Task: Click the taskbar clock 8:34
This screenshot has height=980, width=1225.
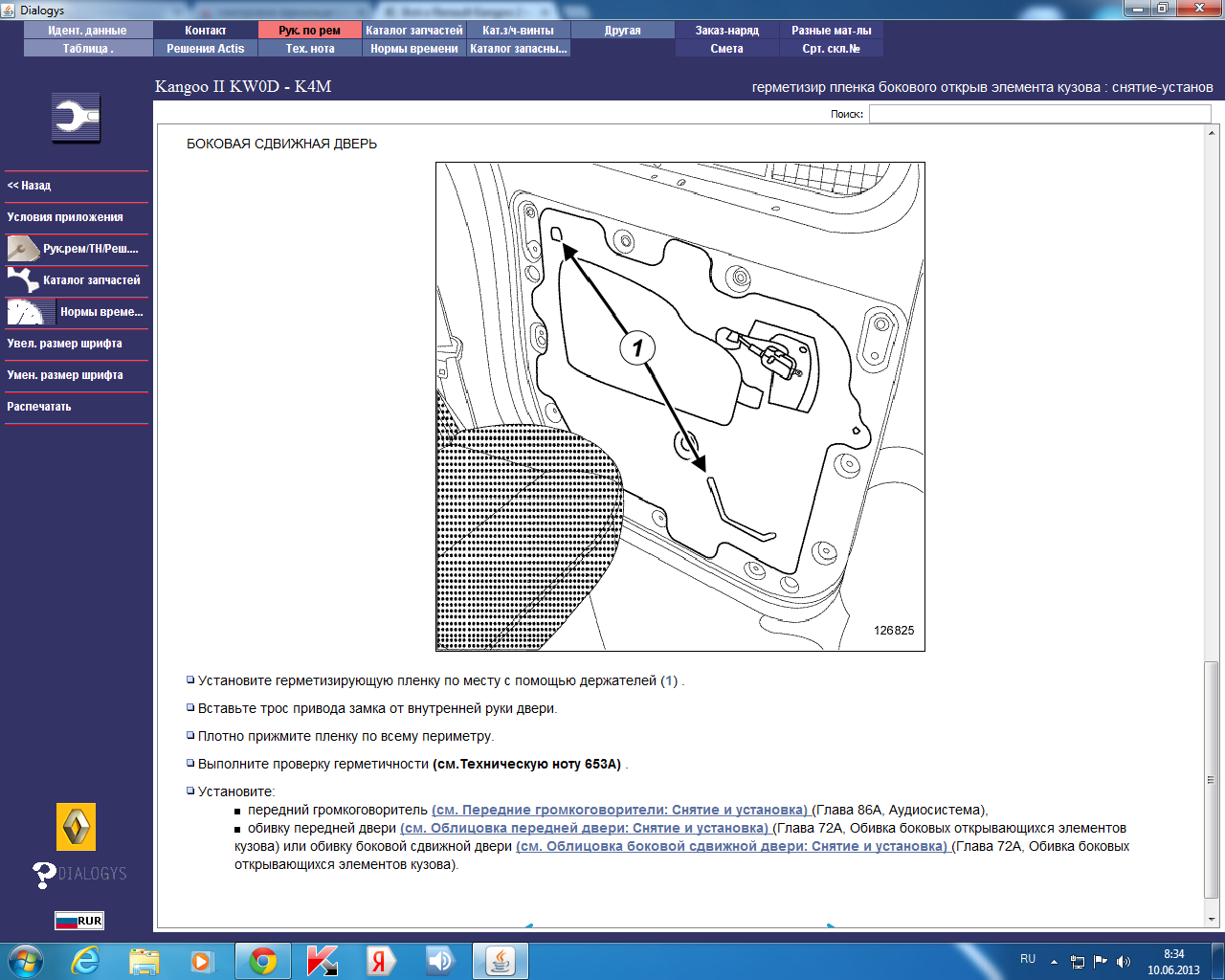Action: click(1173, 962)
